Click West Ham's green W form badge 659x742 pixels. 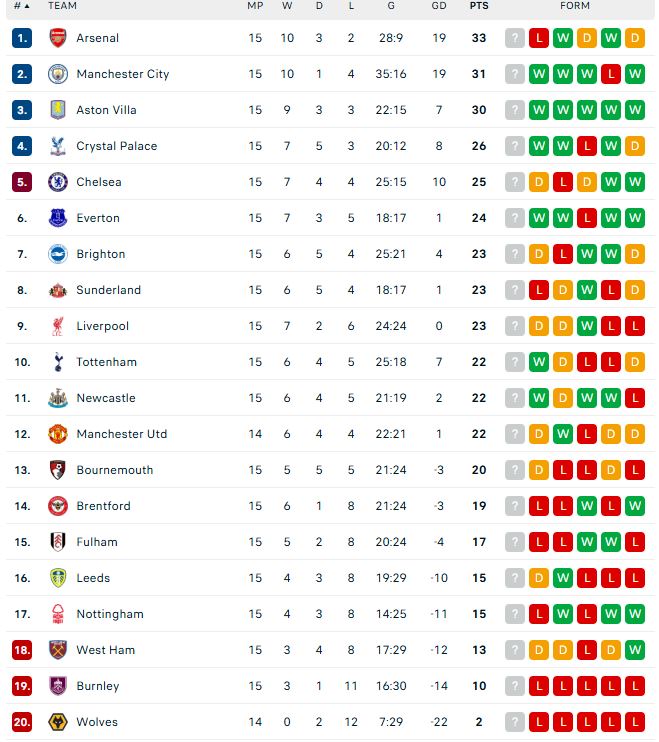click(x=635, y=650)
